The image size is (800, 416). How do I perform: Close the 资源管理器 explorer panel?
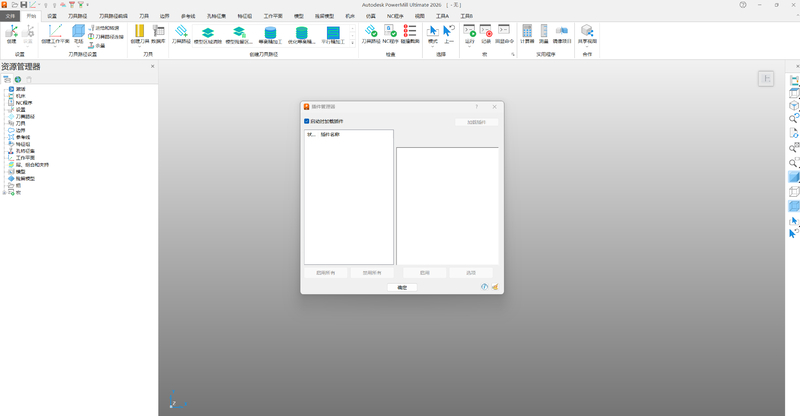[152, 66]
